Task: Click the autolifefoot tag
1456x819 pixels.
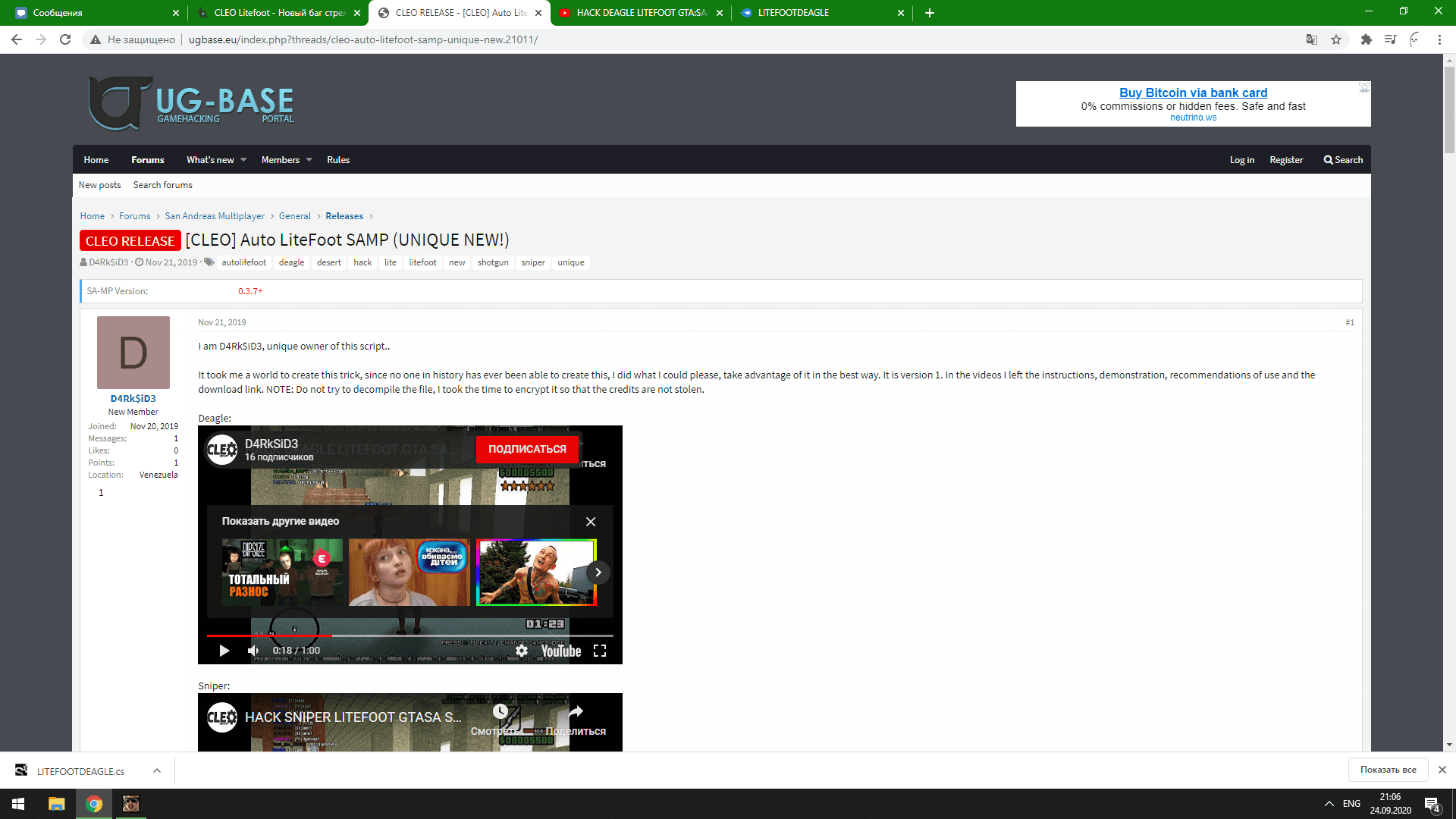Action: coord(243,262)
